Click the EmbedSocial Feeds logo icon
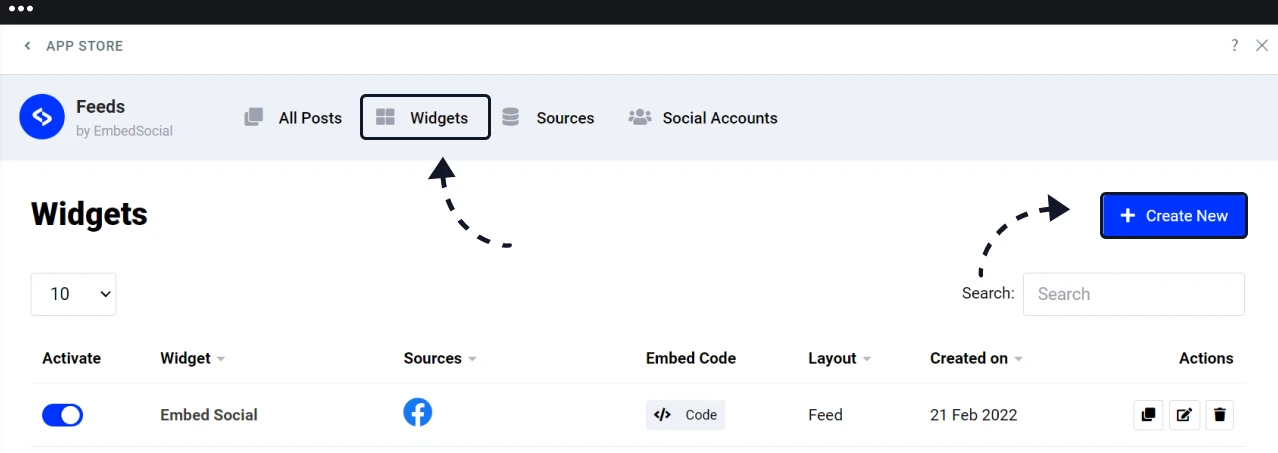Image resolution: width=1278 pixels, height=453 pixels. (x=42, y=117)
